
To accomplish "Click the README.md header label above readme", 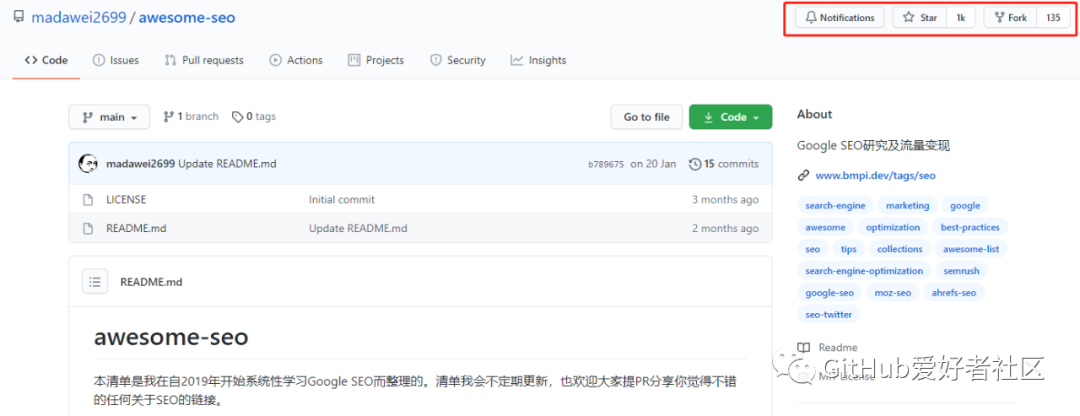I will coord(151,282).
